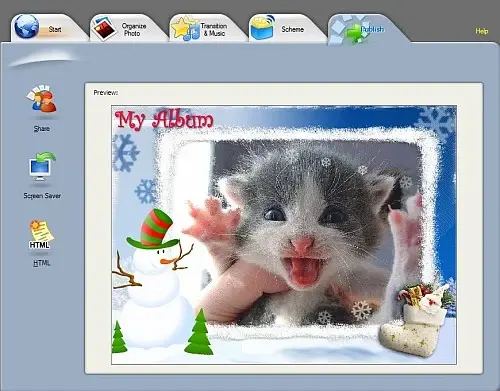This screenshot has width=500, height=391.
Task: Click the HTML note icon
Action: tap(41, 235)
